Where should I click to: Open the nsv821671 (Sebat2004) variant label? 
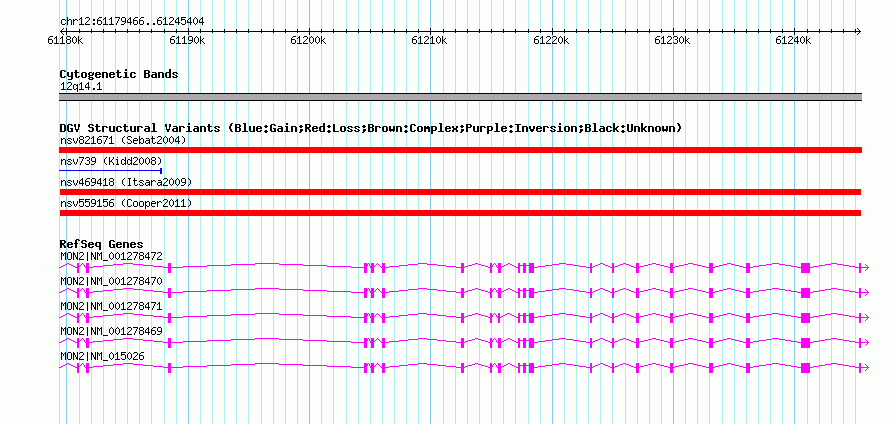tap(123, 140)
